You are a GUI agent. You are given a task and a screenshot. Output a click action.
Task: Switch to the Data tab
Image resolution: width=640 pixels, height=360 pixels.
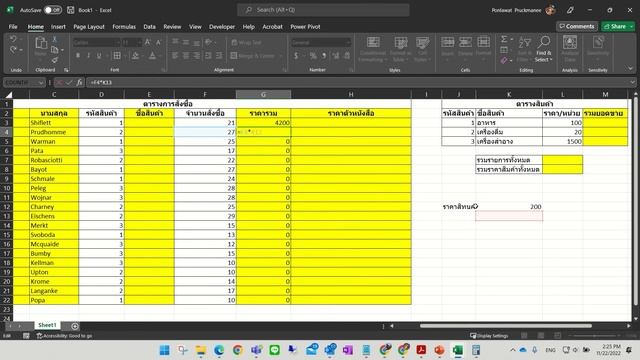[149, 27]
